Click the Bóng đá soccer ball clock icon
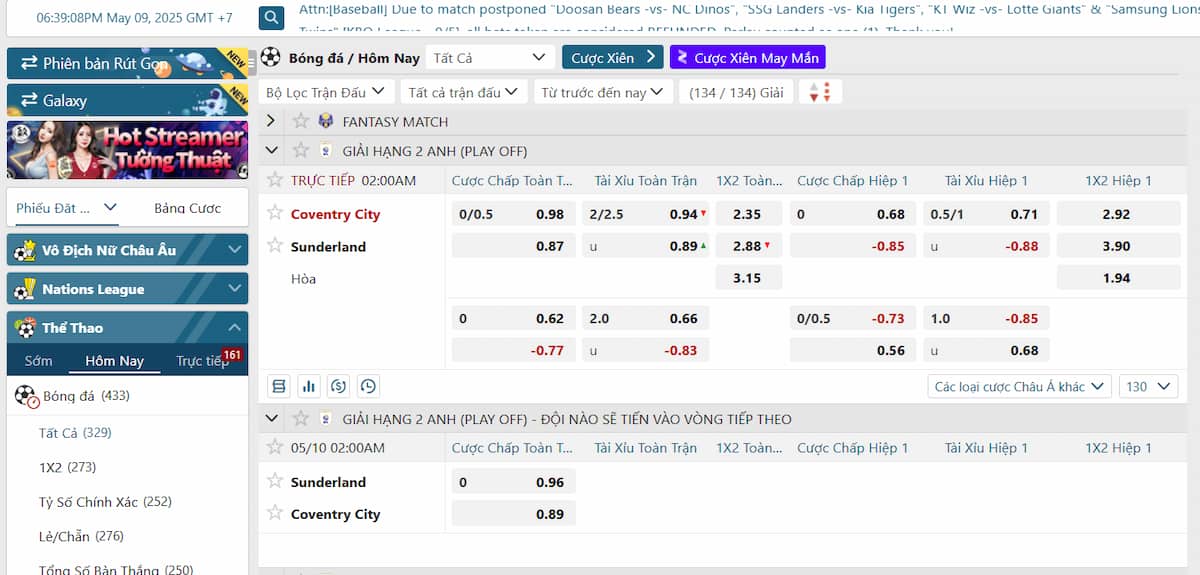 pyautogui.click(x=27, y=396)
